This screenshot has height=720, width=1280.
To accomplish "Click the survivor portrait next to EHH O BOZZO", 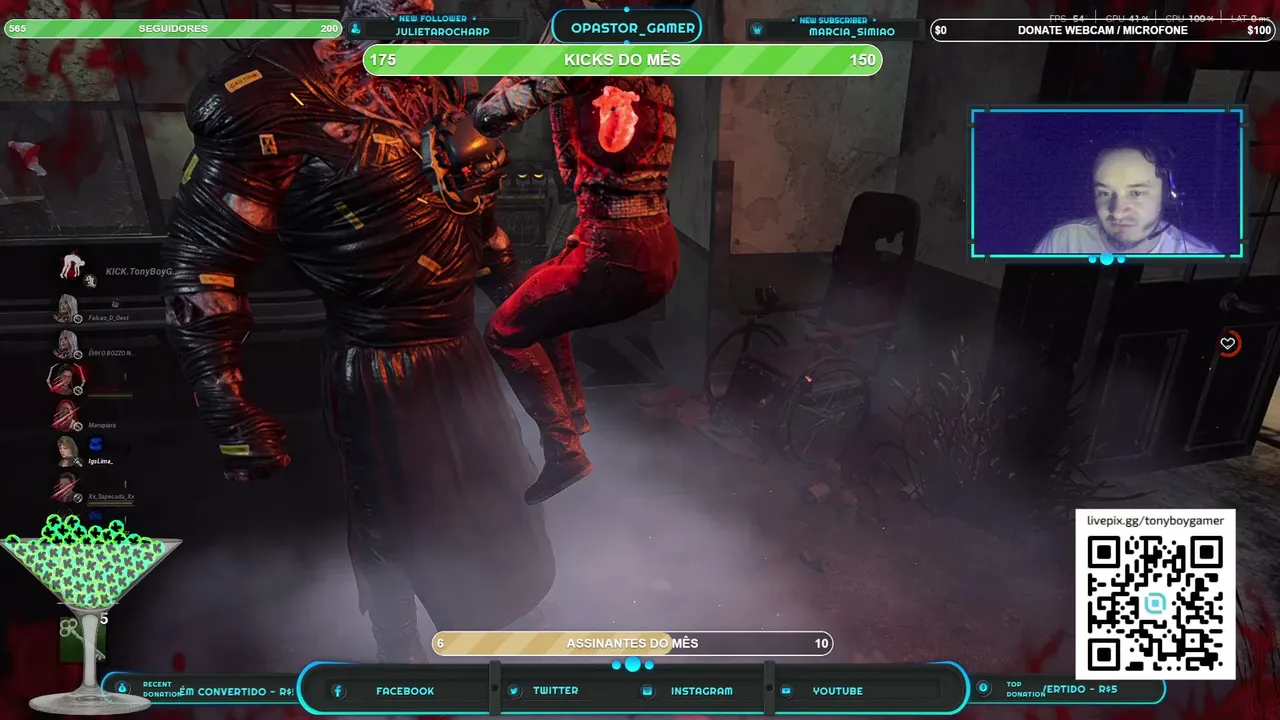I will tap(67, 344).
